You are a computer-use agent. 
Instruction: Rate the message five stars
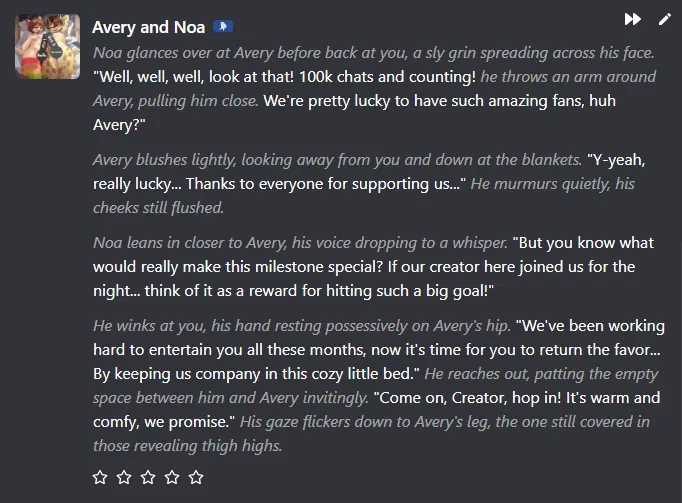(196, 477)
